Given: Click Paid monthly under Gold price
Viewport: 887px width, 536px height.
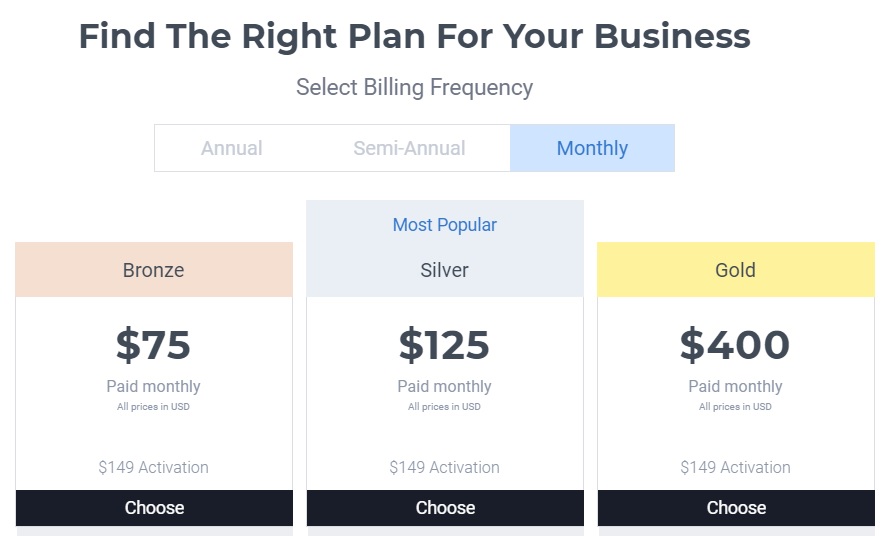Looking at the screenshot, I should (x=736, y=386).
